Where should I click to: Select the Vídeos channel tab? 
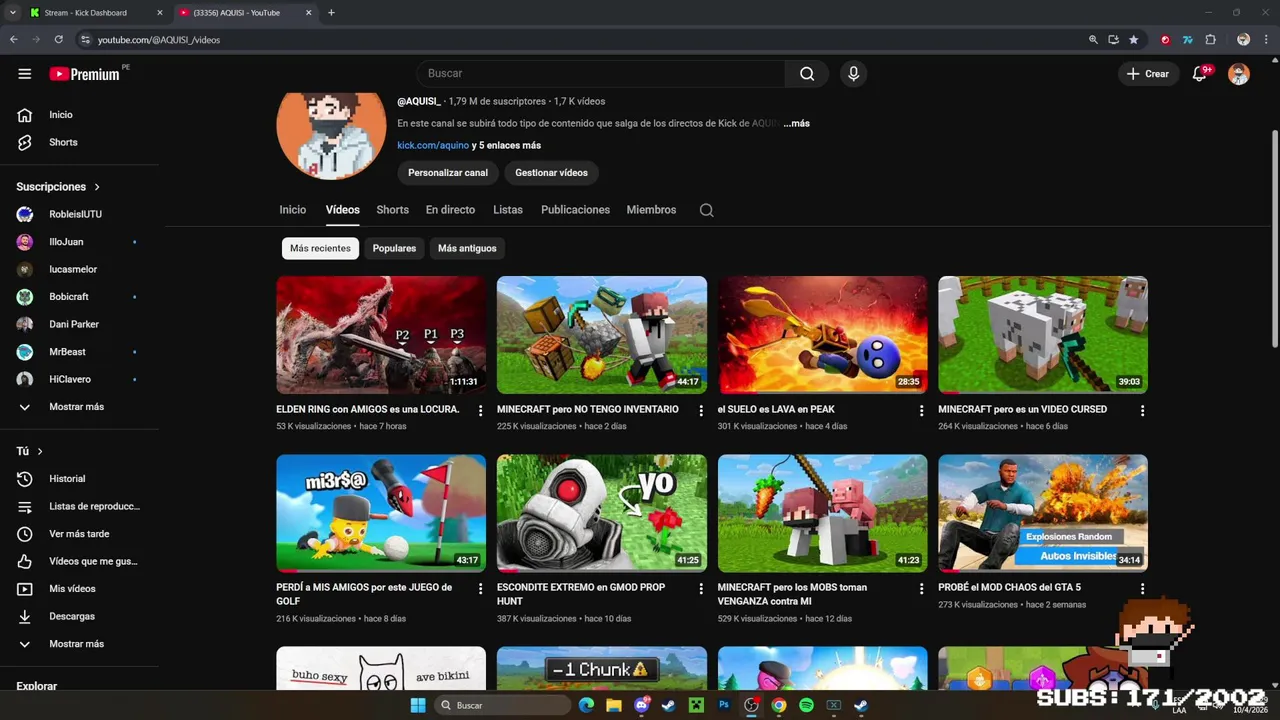click(342, 210)
